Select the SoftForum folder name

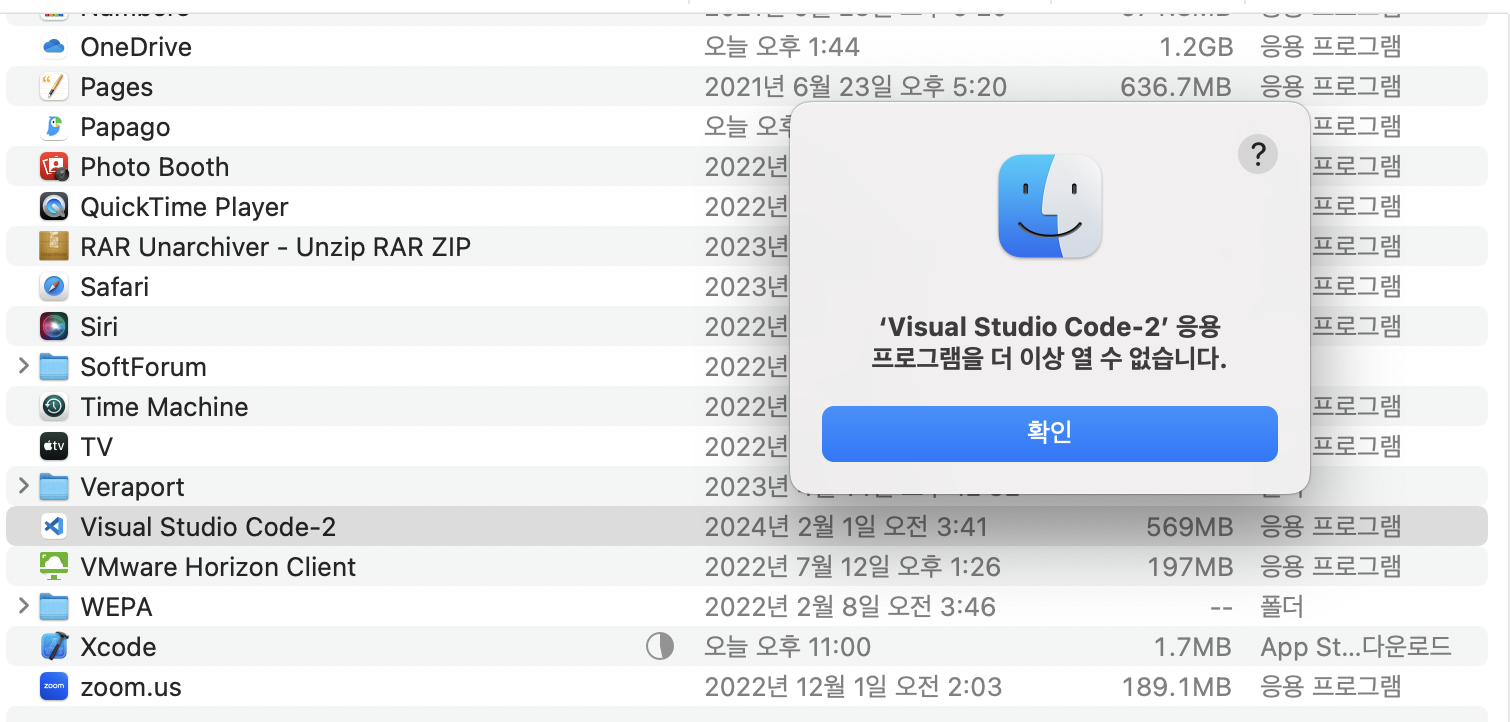tap(143, 367)
